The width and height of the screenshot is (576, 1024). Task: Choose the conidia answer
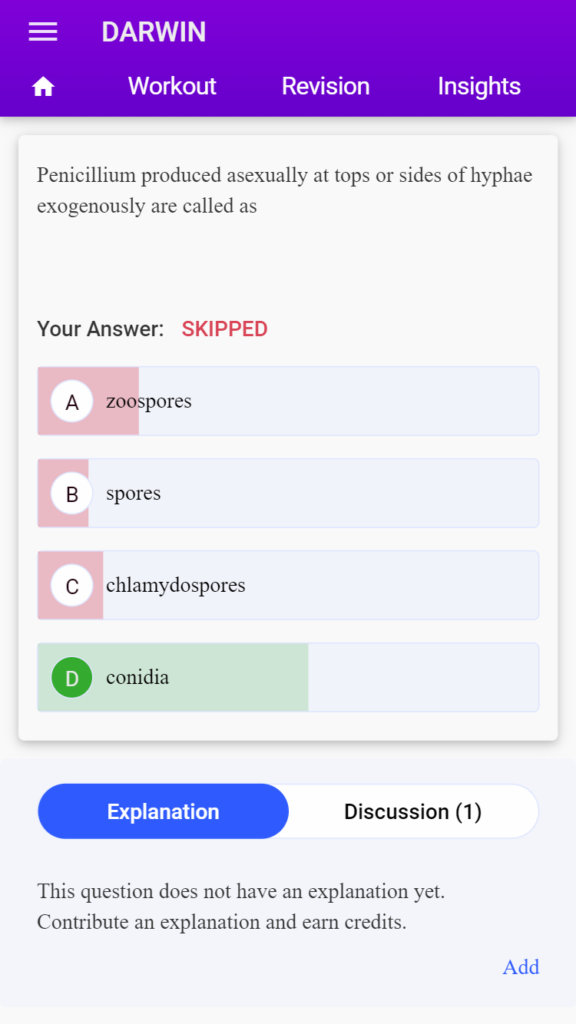tap(288, 677)
